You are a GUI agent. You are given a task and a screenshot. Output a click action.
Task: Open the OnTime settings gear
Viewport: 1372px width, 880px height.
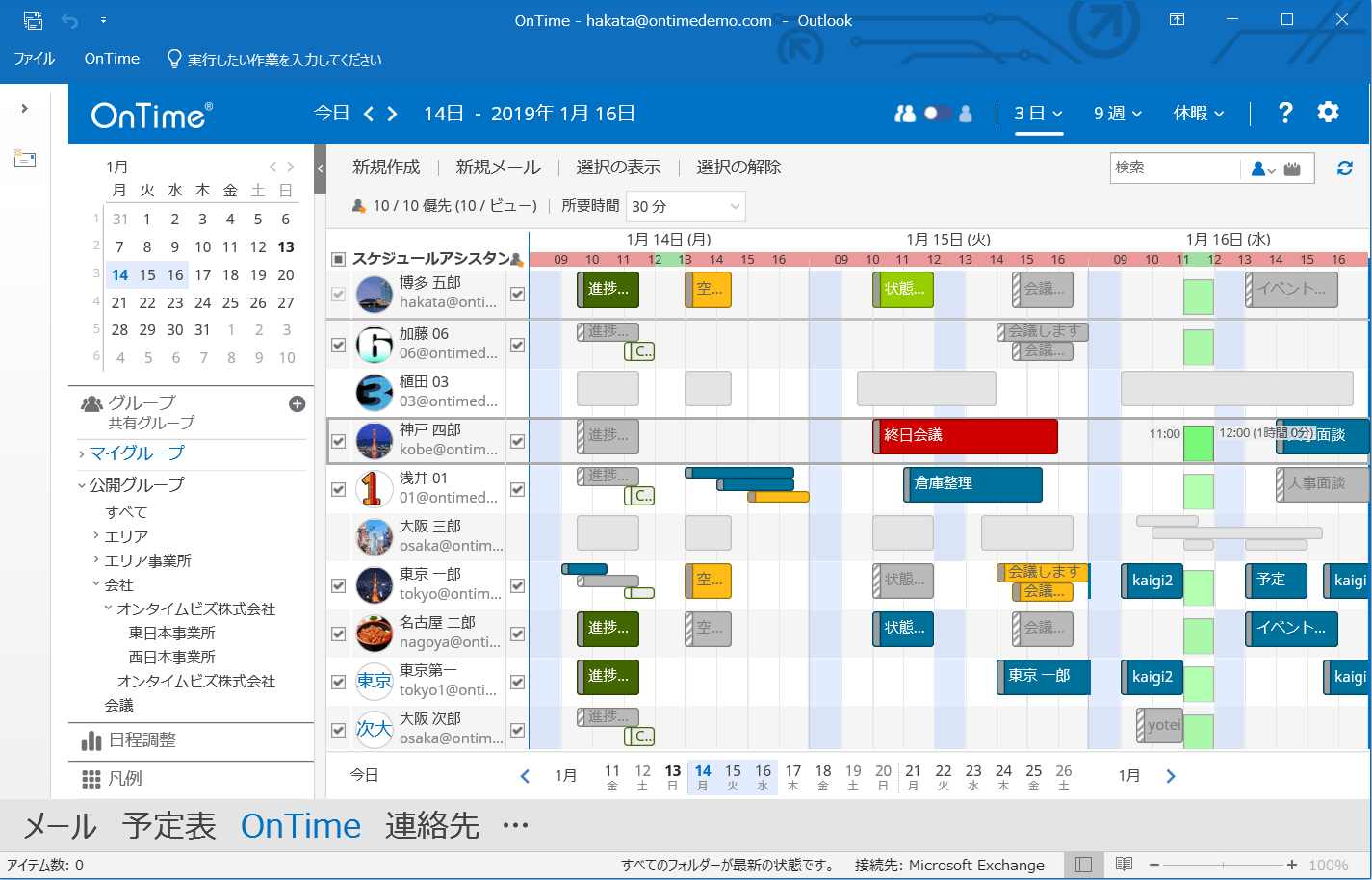[x=1328, y=113]
